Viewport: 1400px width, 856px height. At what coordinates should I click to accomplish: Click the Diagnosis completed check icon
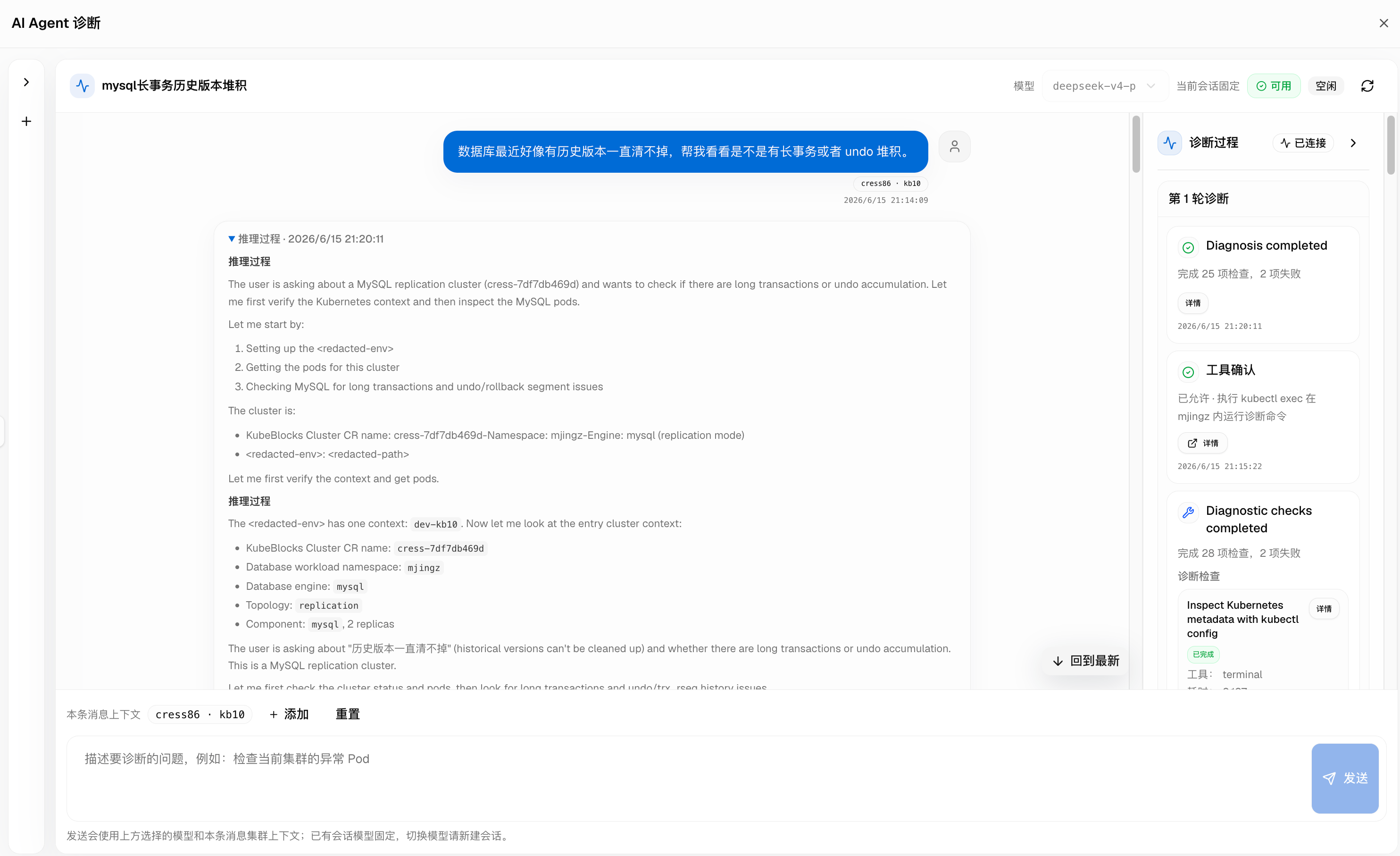click(1188, 248)
